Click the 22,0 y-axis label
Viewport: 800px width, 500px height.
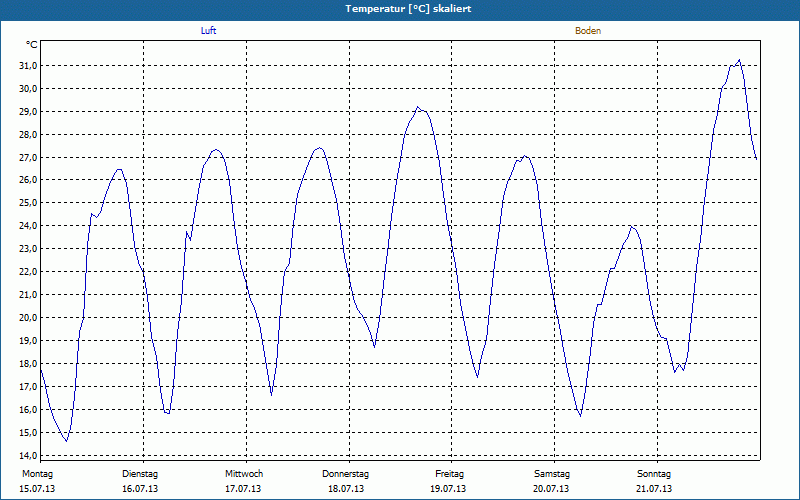click(x=28, y=271)
